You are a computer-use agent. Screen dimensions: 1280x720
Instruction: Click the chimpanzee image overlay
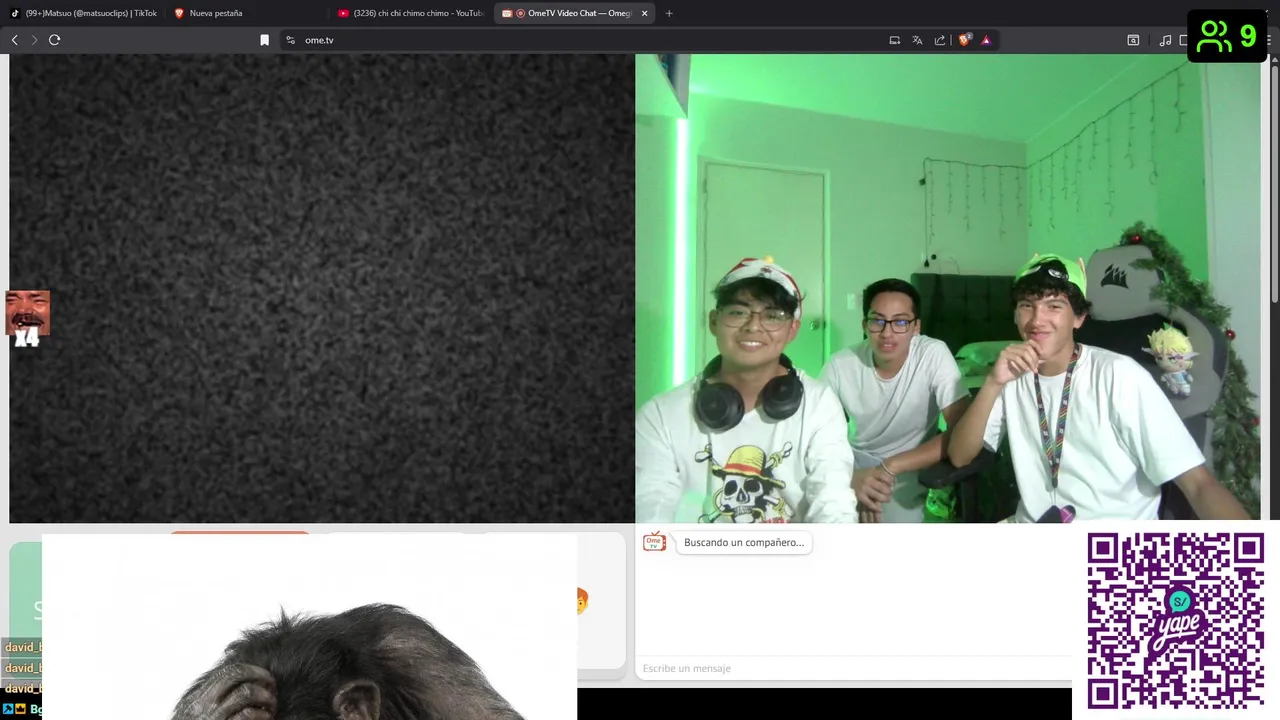point(310,627)
